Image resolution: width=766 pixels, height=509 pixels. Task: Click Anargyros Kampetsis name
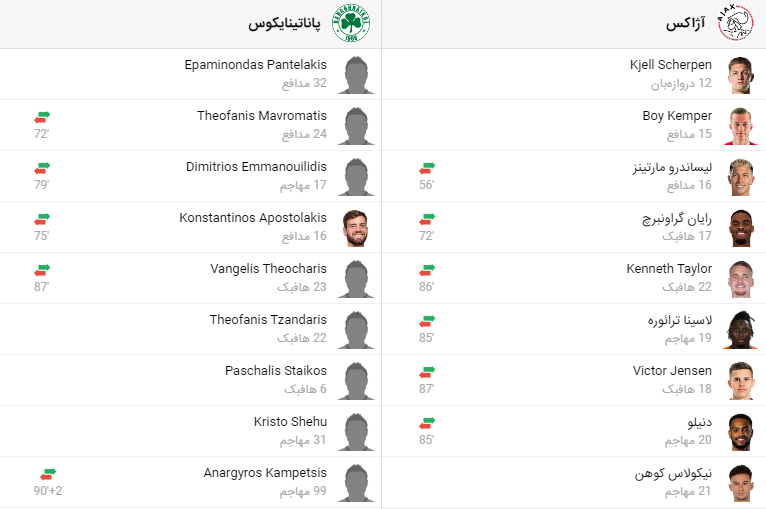265,473
